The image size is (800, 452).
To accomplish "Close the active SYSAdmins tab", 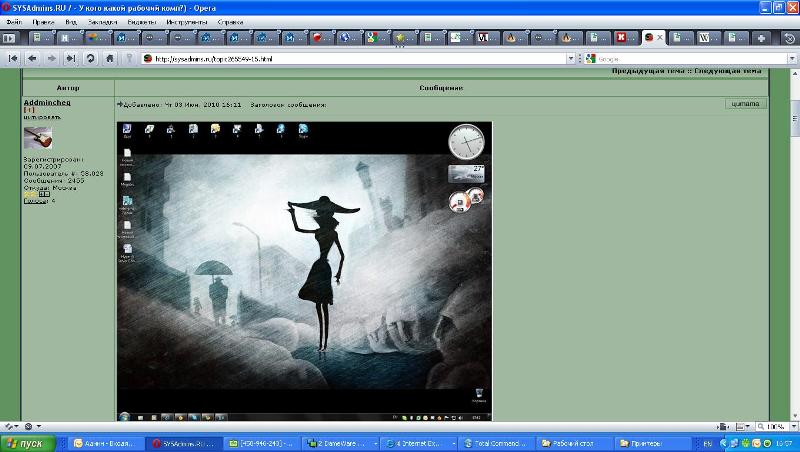I will 660,37.
